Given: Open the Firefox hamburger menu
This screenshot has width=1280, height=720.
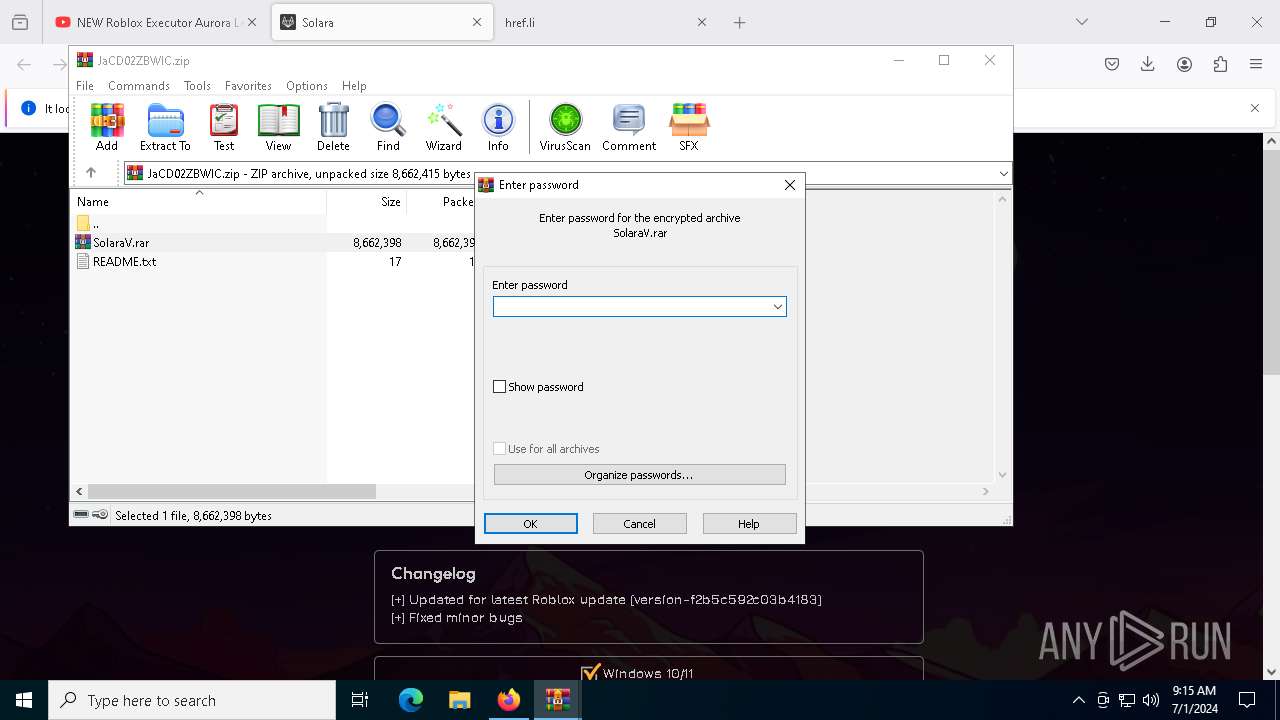Looking at the screenshot, I should point(1256,64).
